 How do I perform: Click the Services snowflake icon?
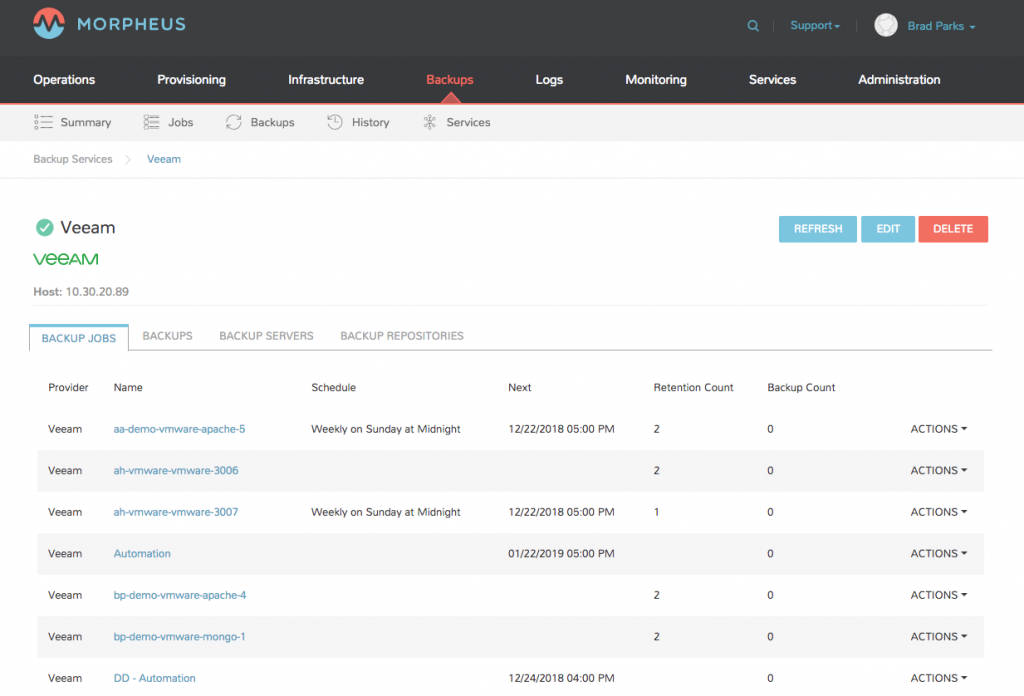(x=430, y=121)
